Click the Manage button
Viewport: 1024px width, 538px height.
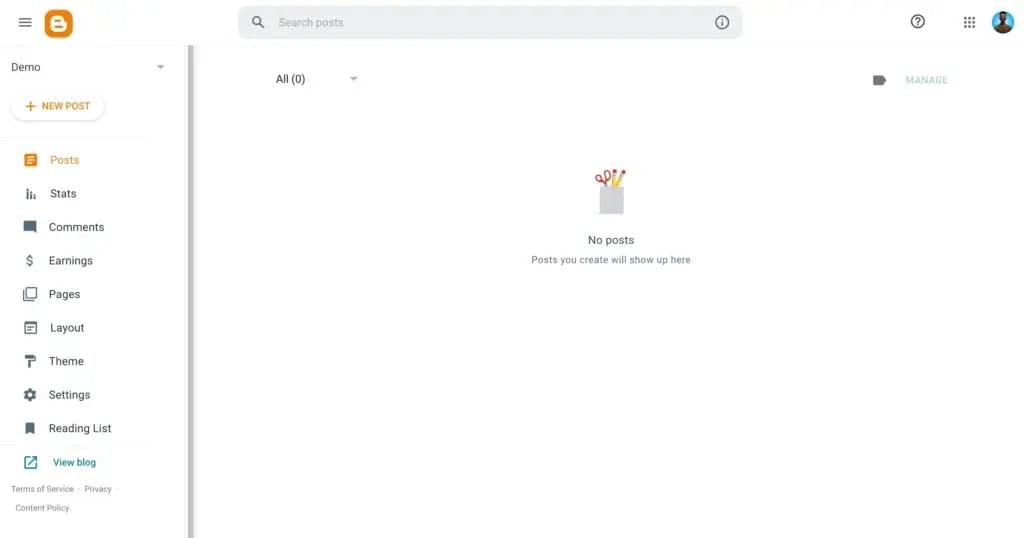[x=926, y=80]
